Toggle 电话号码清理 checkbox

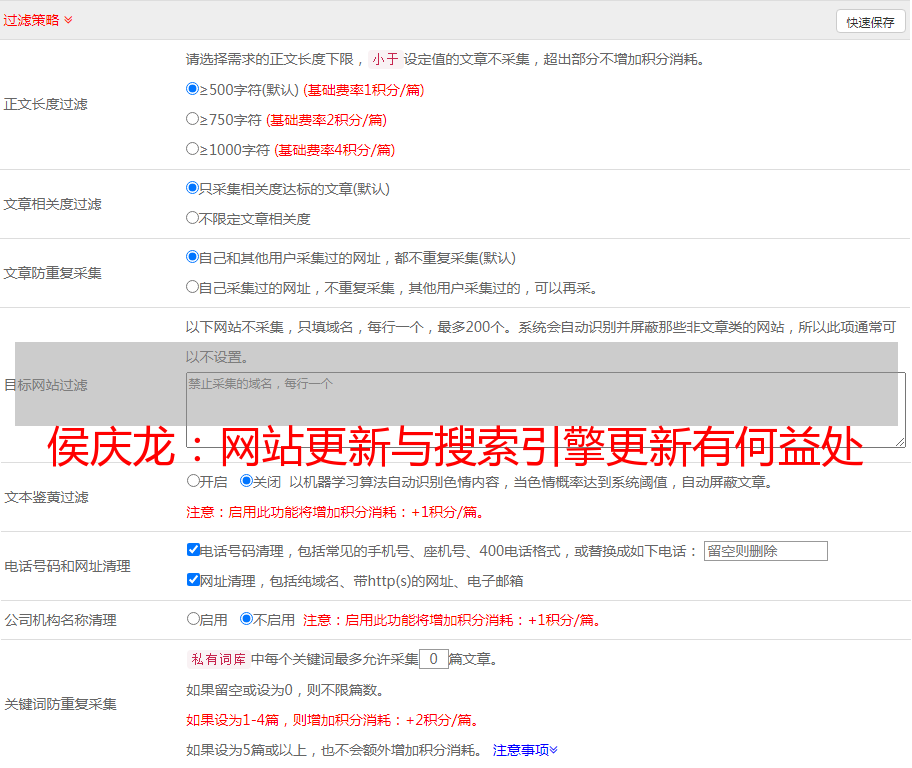pos(193,550)
